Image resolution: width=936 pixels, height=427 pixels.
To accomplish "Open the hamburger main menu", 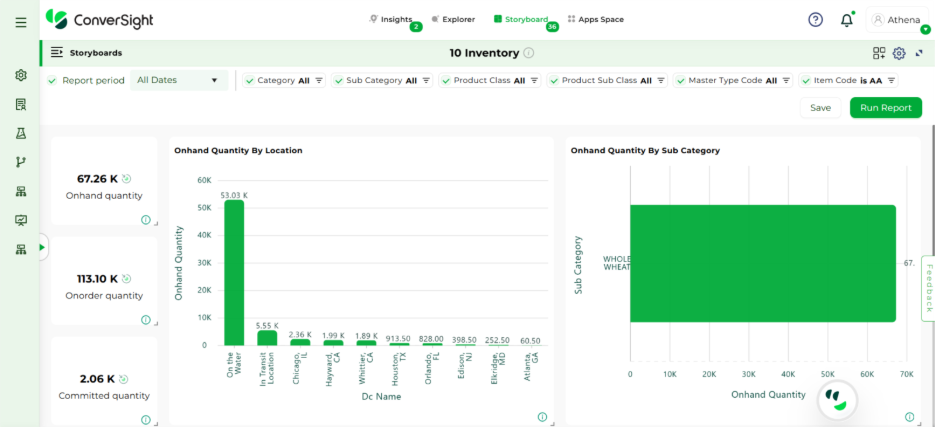I will click(x=21, y=22).
